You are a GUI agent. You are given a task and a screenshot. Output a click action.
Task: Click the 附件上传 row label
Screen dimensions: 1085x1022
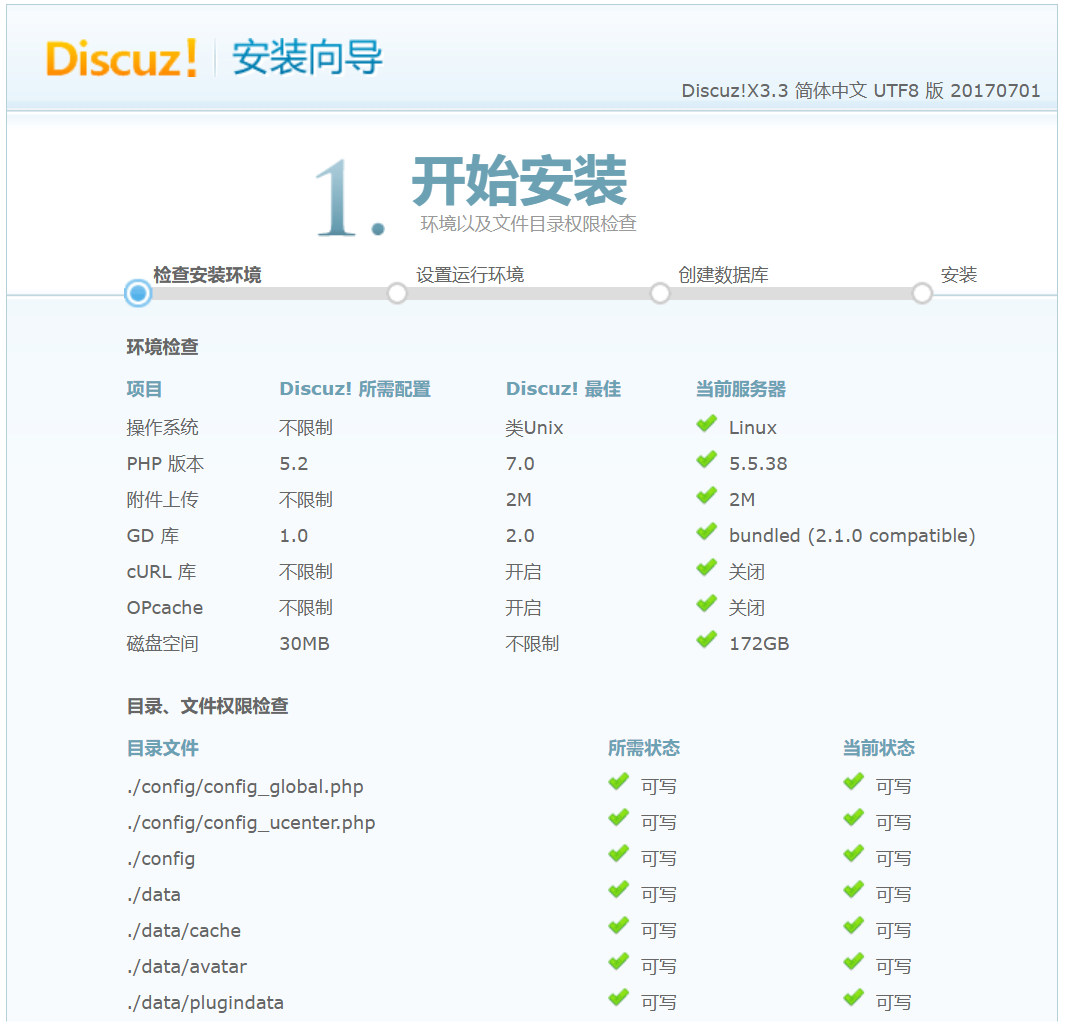(x=163, y=500)
